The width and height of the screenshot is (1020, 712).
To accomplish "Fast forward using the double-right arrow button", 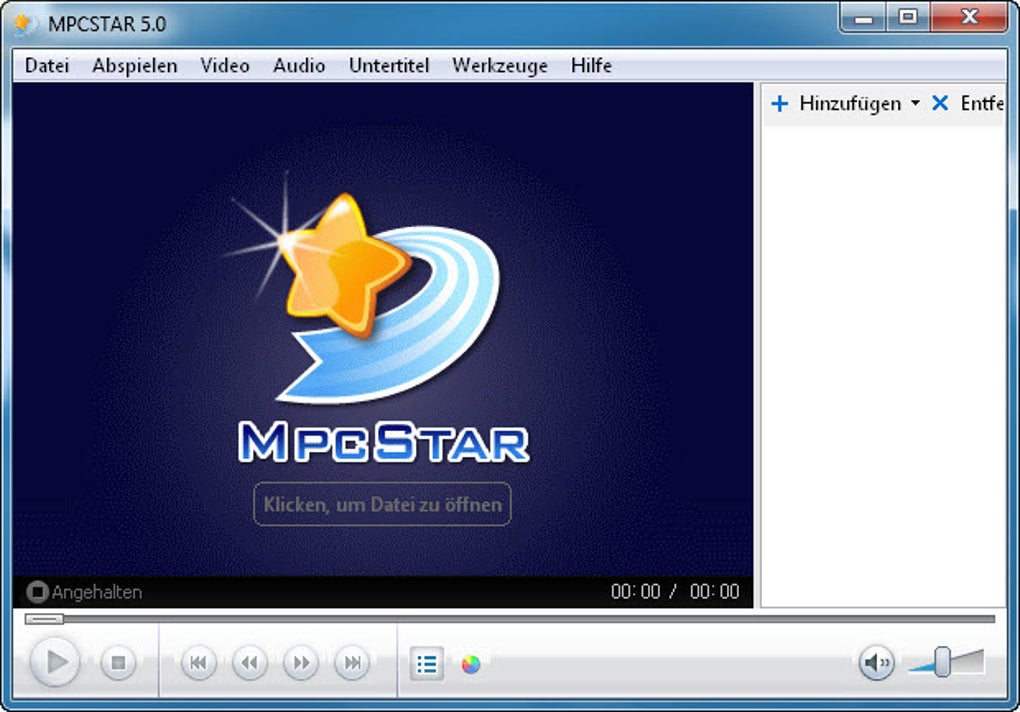I will click(x=301, y=663).
